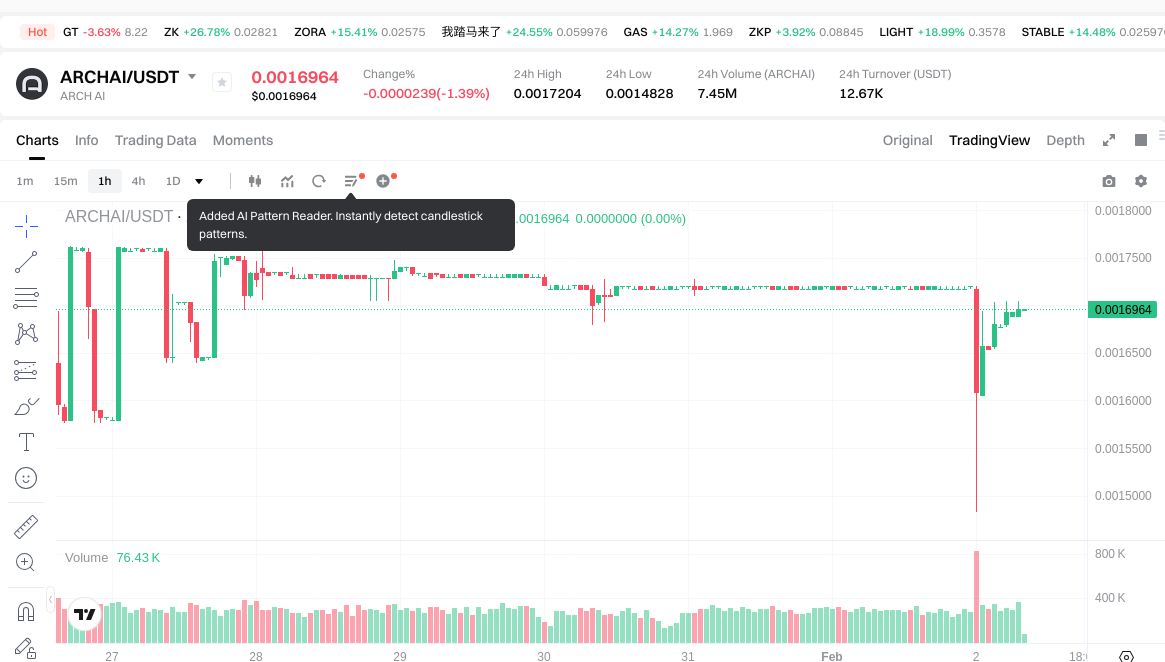Click the ZORA hot ticker link
1165x662 pixels.
[310, 32]
